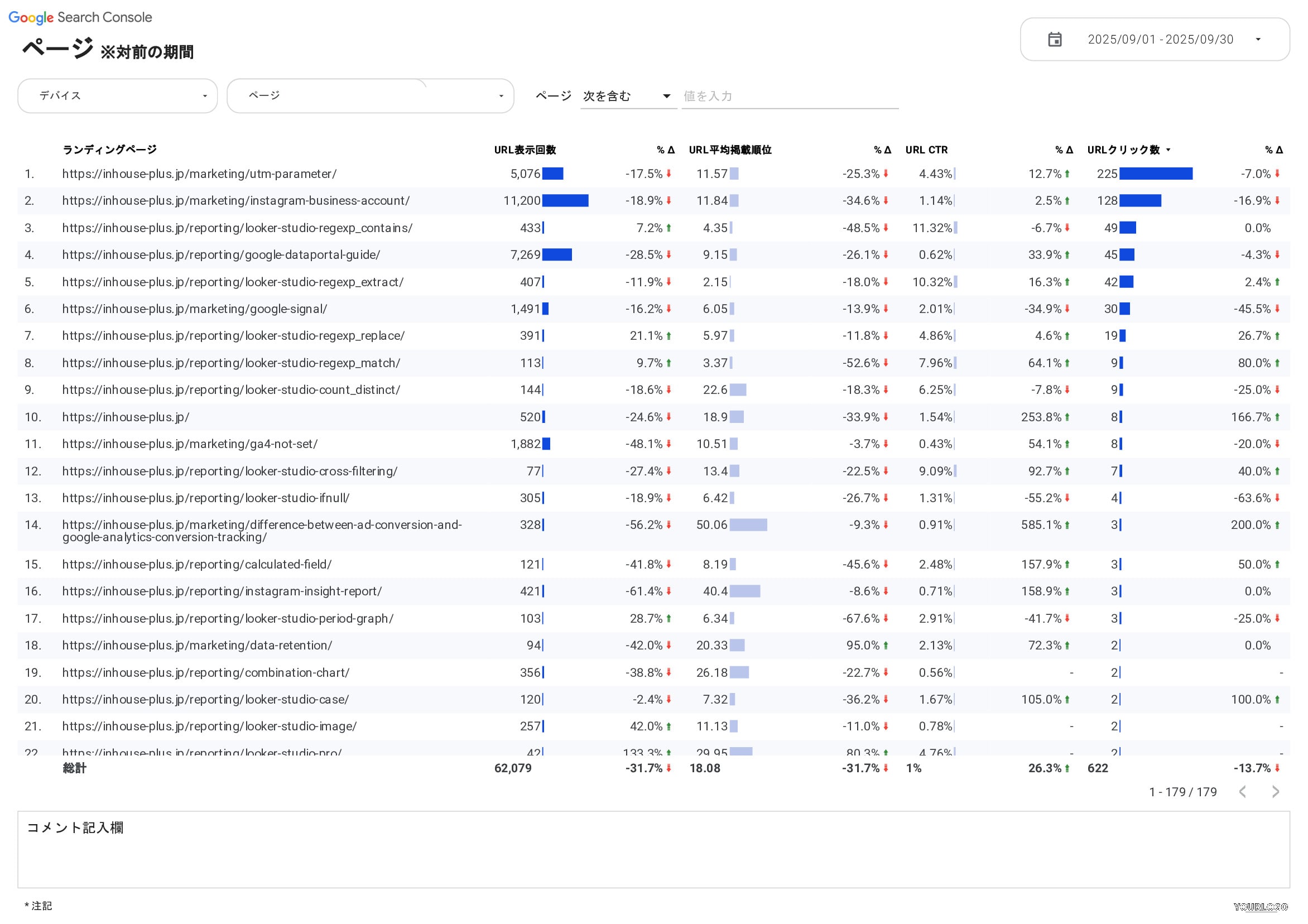
Task: Open the date range dropdown arrow
Action: pos(1258,39)
